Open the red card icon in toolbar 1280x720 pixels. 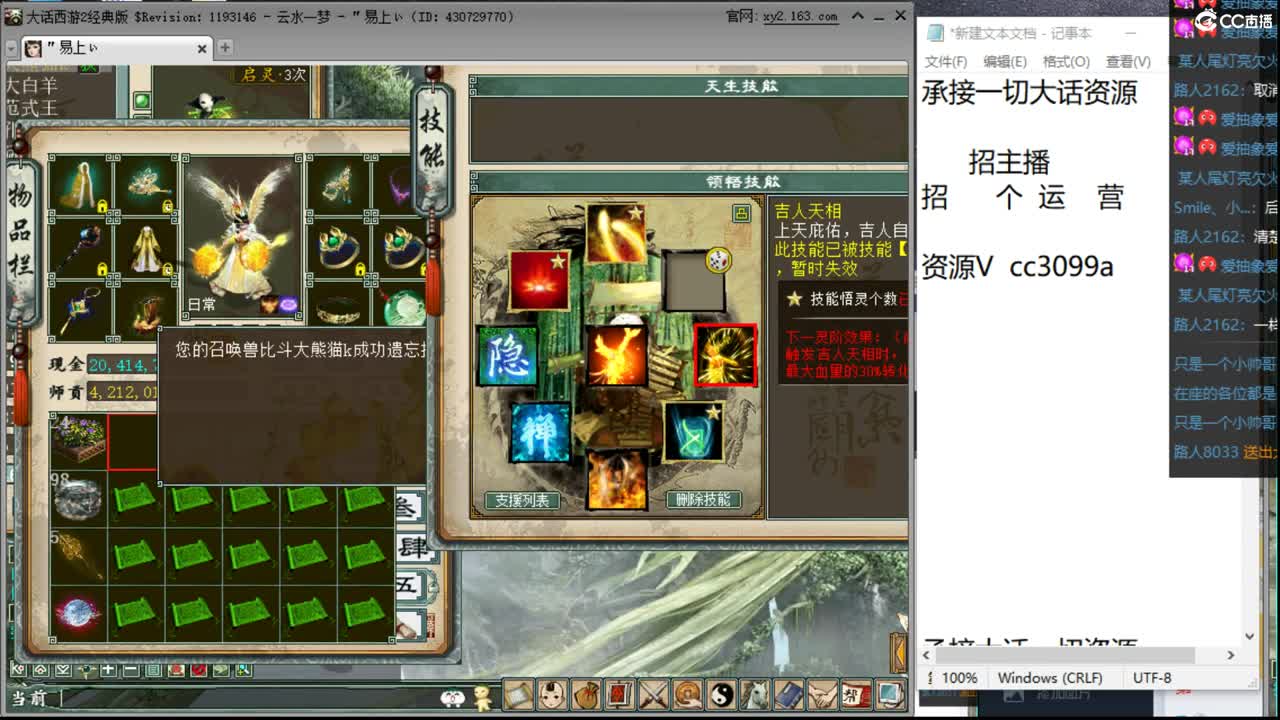tap(620, 693)
